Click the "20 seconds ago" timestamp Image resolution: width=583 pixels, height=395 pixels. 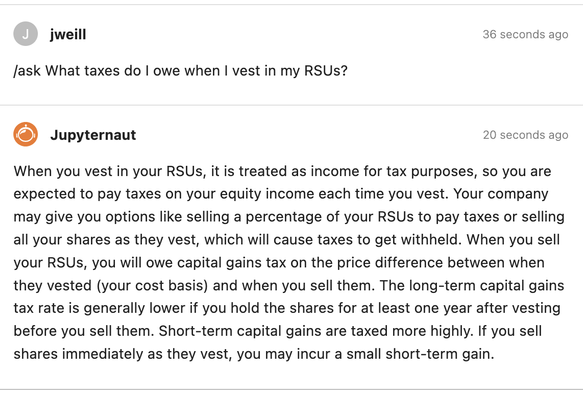tap(525, 135)
